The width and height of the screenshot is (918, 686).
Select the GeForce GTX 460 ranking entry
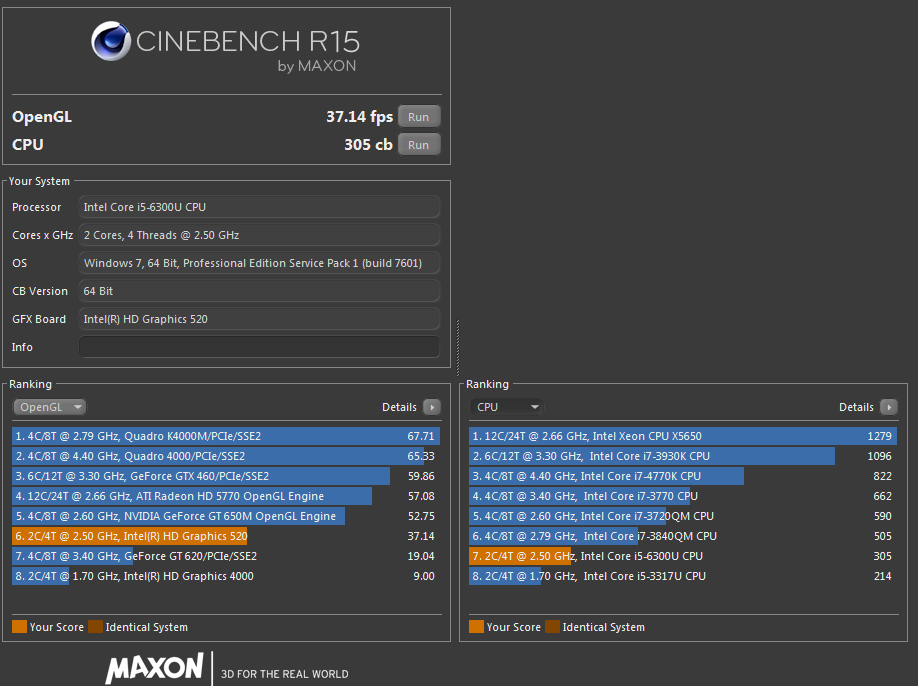[226, 476]
